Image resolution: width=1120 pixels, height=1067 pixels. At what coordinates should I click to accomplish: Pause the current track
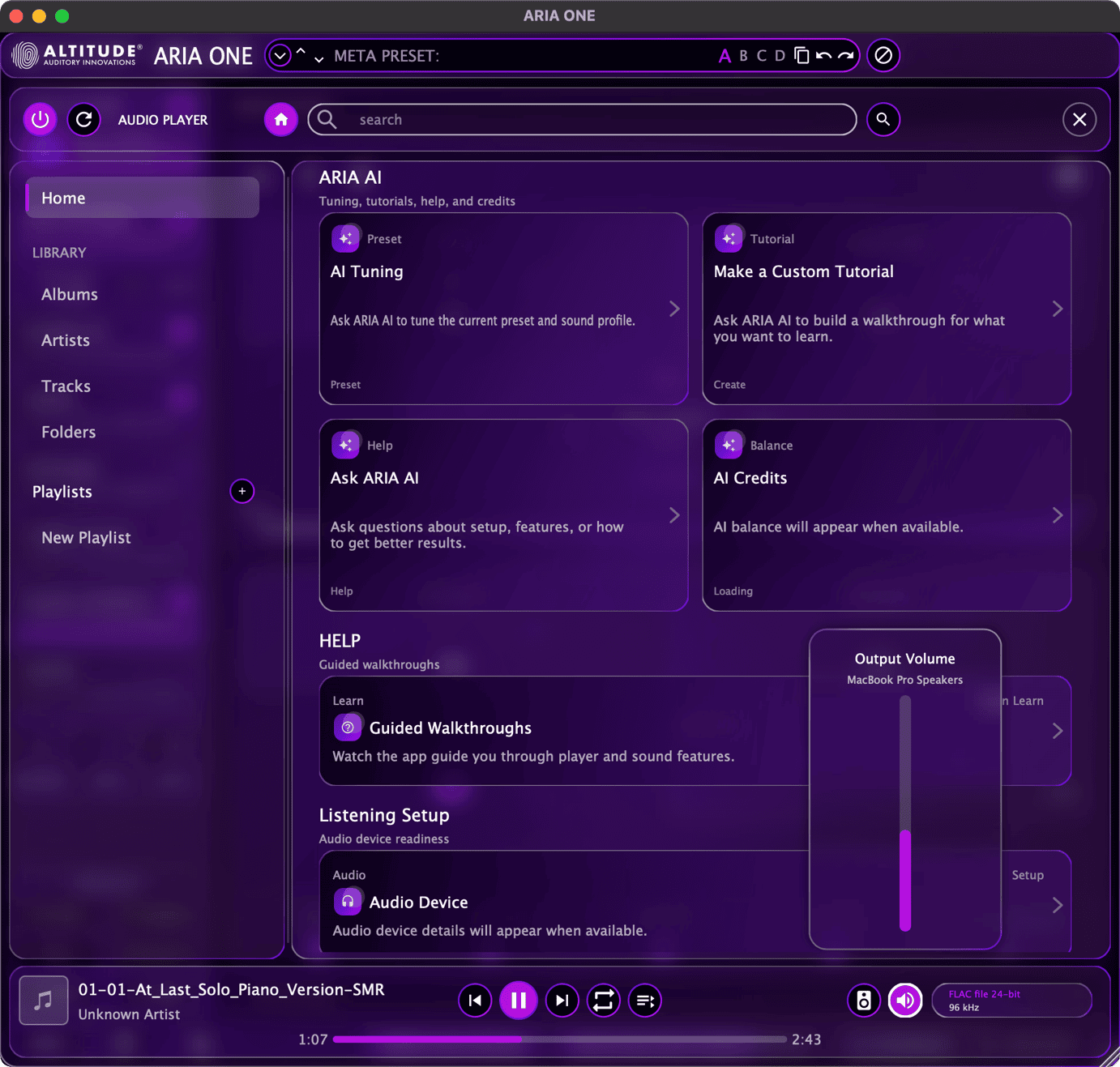tap(519, 1001)
